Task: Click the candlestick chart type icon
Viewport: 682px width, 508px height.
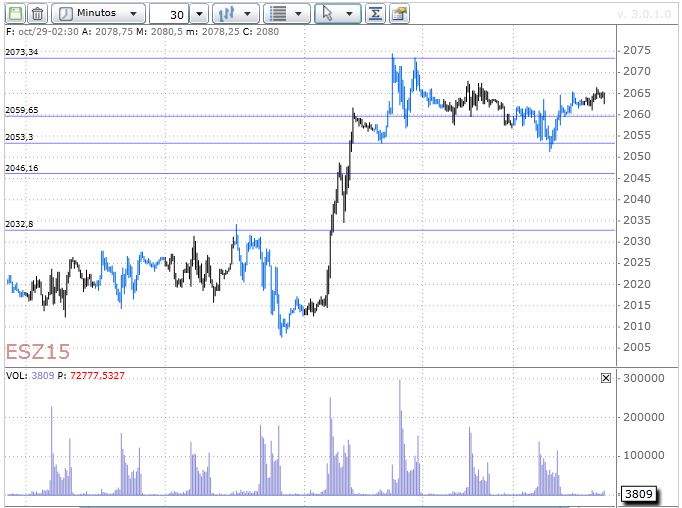Action: [x=227, y=14]
